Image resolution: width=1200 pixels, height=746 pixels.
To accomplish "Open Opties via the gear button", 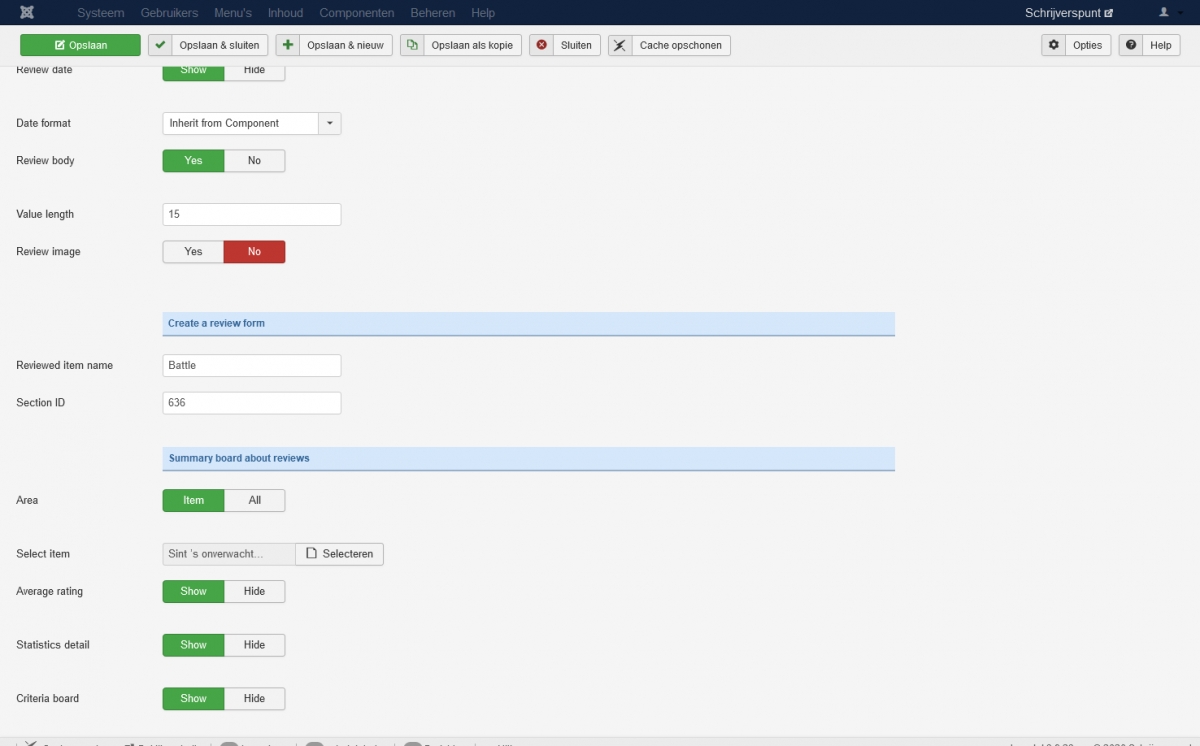I will tap(1076, 45).
